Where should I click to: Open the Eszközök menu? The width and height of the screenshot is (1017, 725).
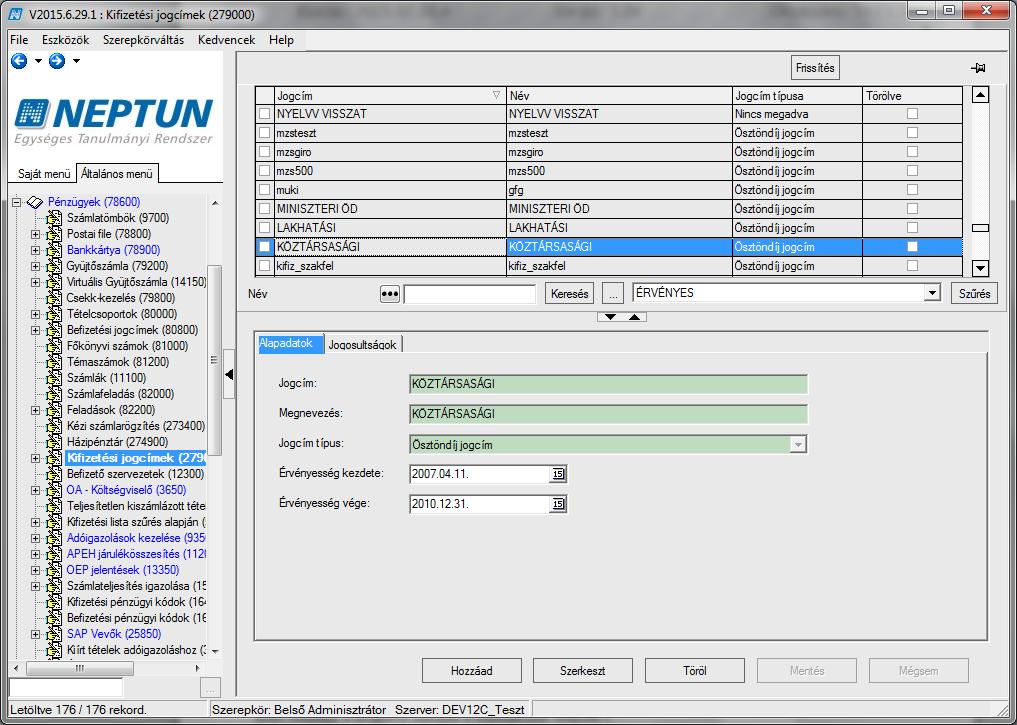point(66,40)
